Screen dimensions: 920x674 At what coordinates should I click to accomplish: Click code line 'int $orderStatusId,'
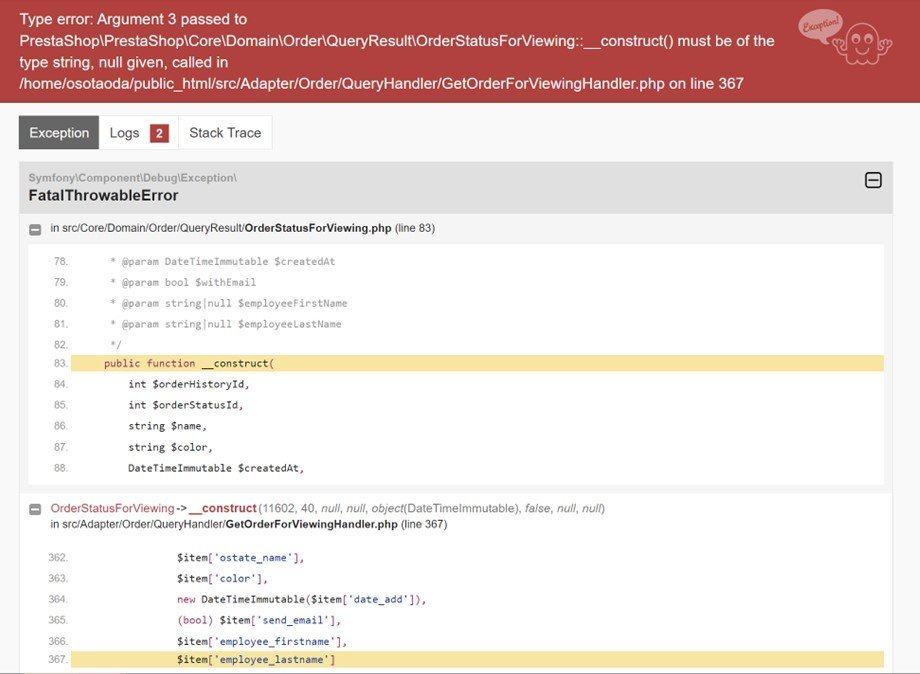pos(185,405)
